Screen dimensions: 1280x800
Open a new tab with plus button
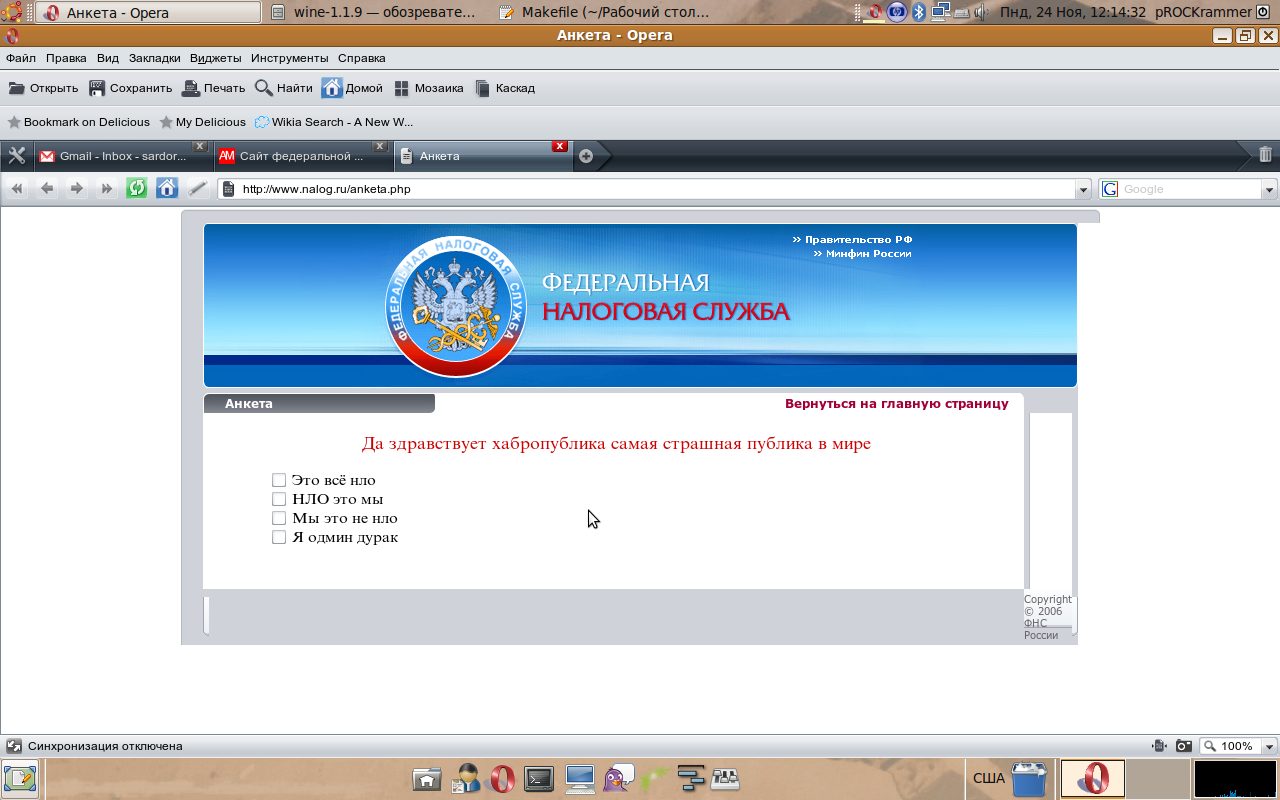point(586,156)
